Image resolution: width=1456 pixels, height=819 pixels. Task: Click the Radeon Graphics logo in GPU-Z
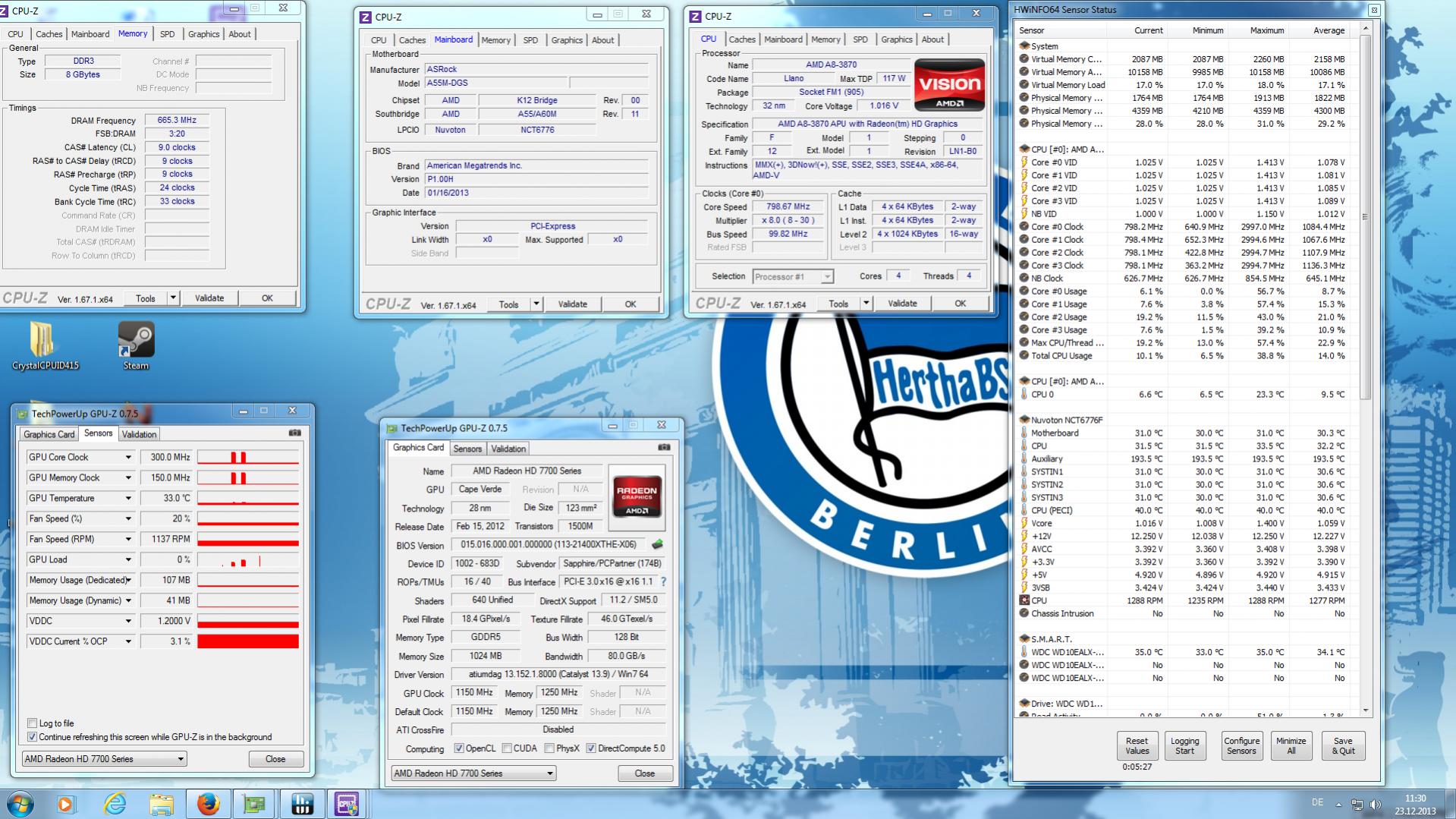coord(637,496)
